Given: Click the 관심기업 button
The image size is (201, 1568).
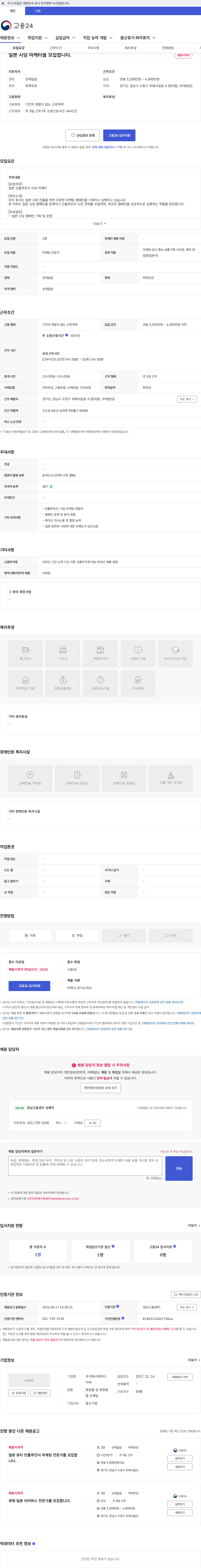Looking at the screenshot, I should [x=19, y=1393].
